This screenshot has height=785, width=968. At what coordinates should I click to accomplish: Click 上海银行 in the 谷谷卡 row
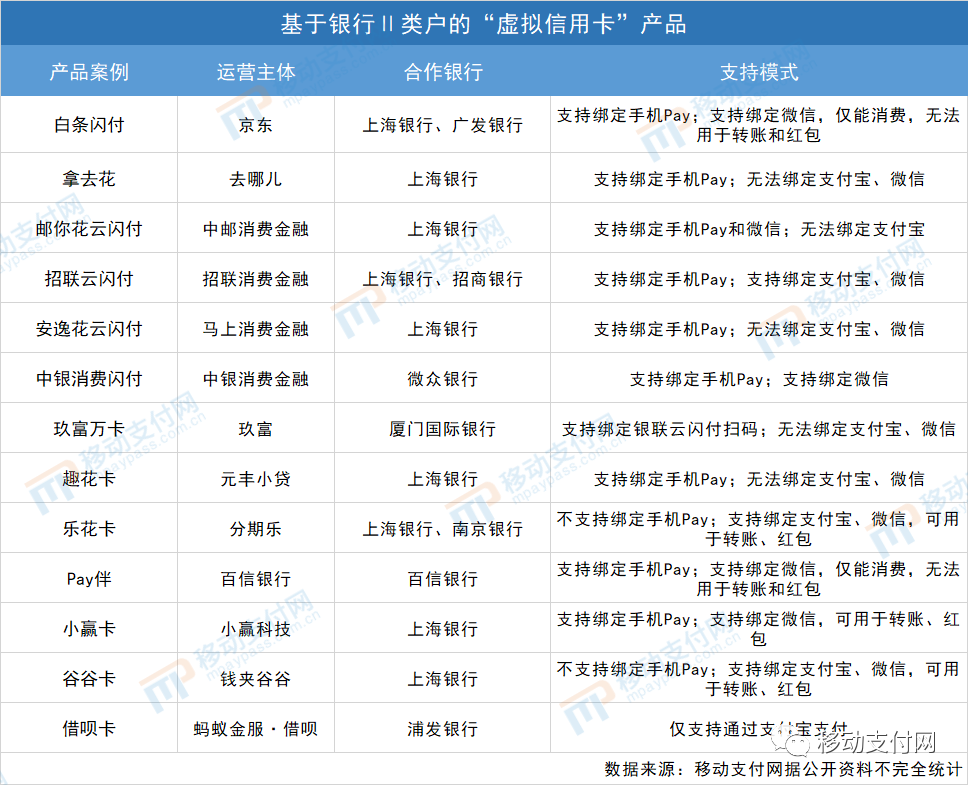point(443,679)
